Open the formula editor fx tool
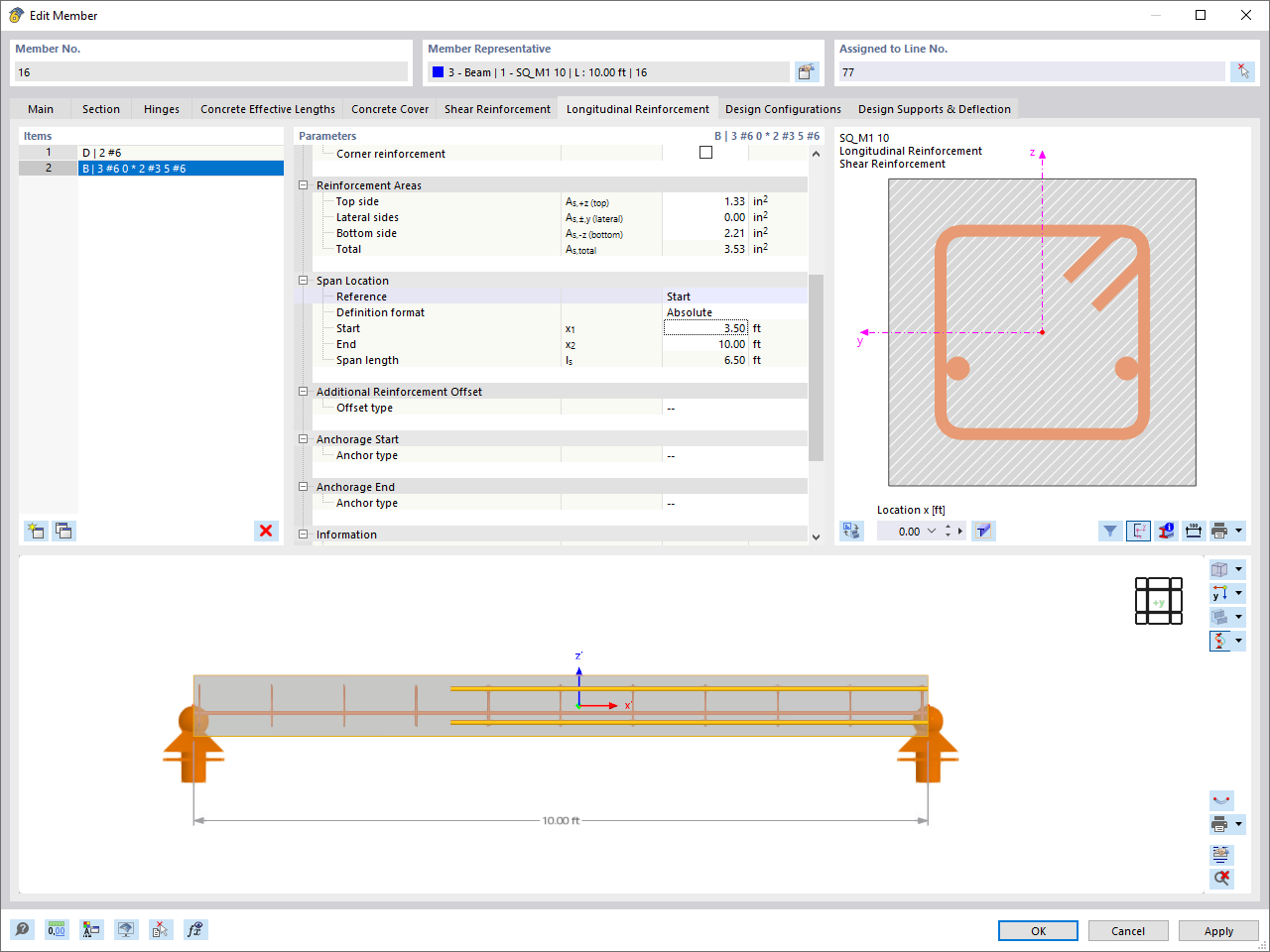The width and height of the screenshot is (1270, 952). (x=195, y=929)
